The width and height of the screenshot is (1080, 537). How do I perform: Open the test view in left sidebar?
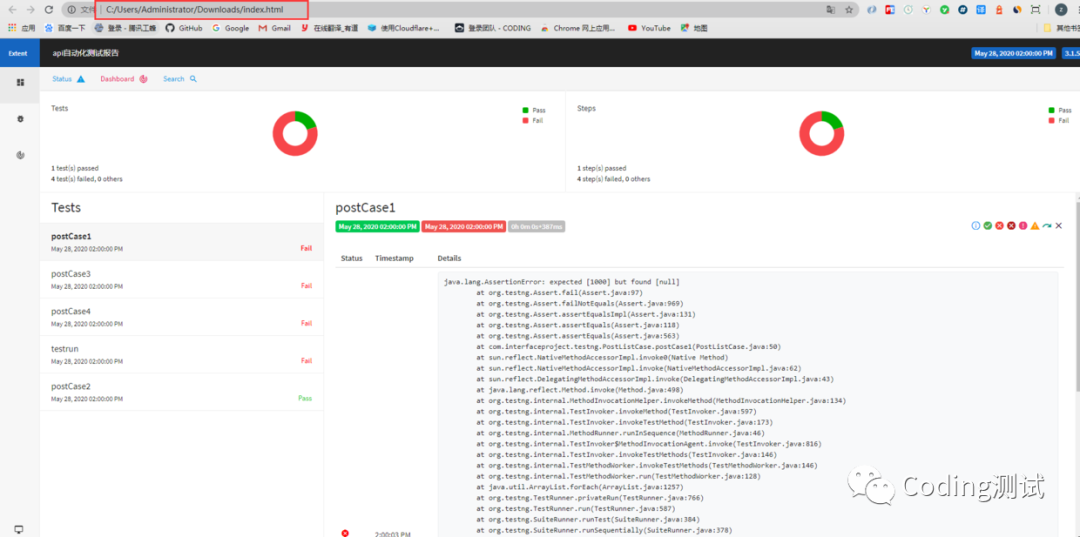20,83
